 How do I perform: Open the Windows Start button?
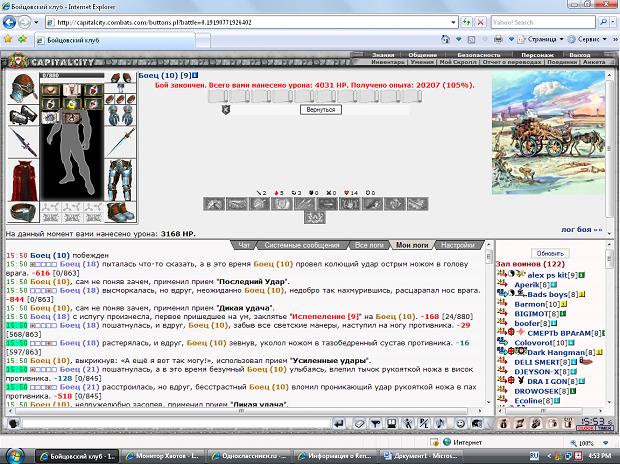point(14,456)
